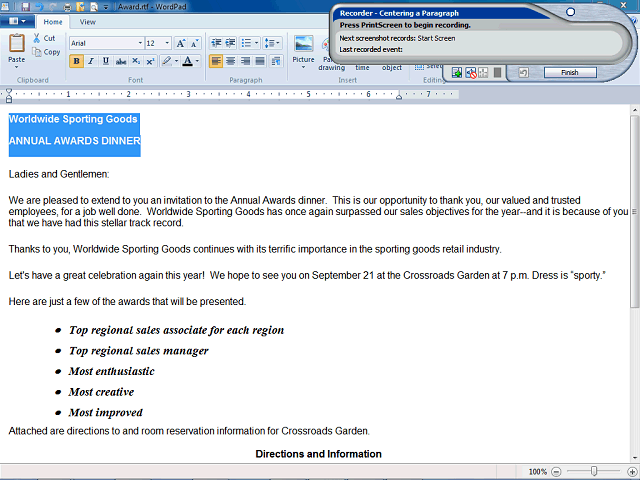Click the right indent marker on ruler

(x=399, y=96)
